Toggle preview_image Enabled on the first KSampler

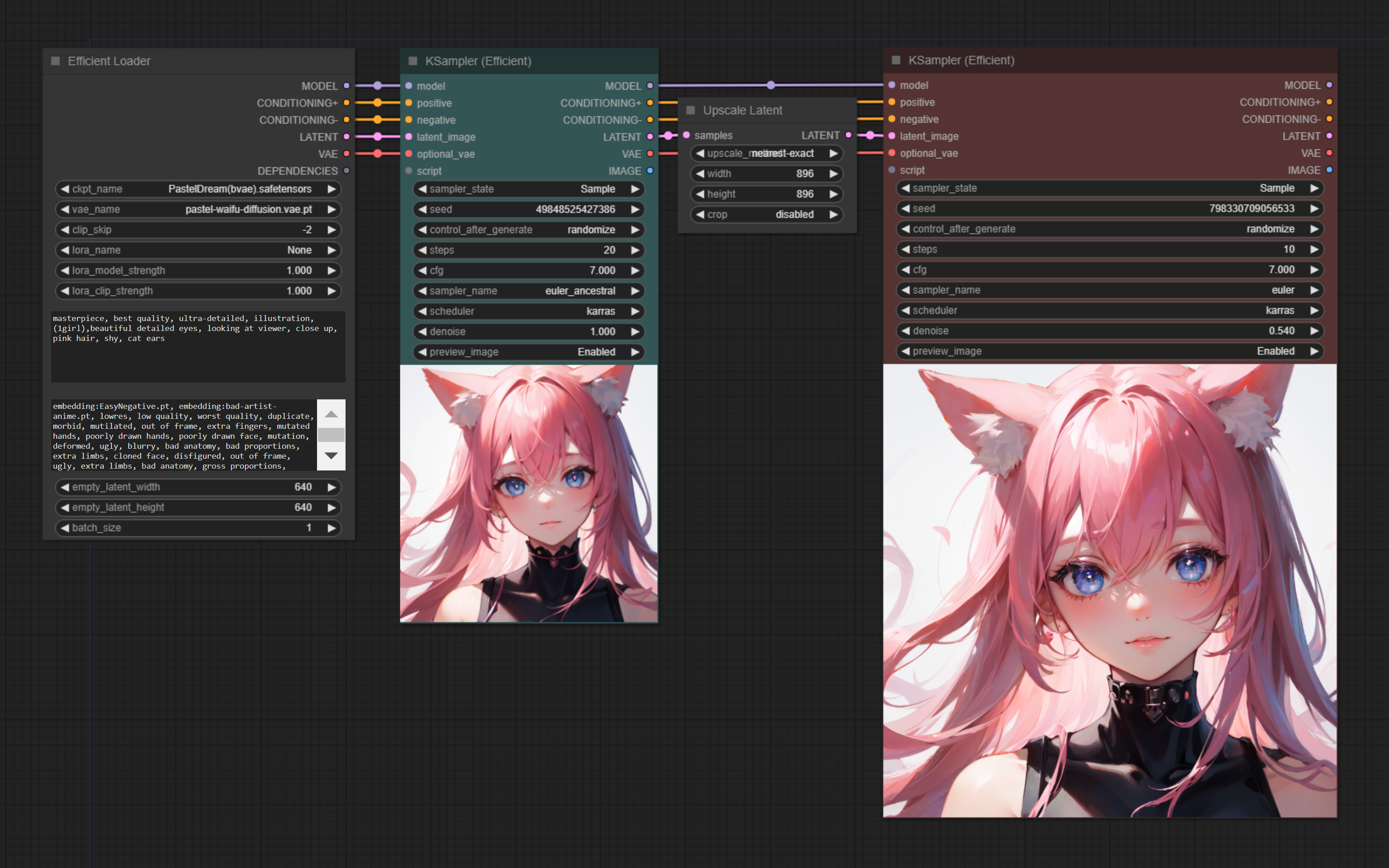click(x=528, y=352)
